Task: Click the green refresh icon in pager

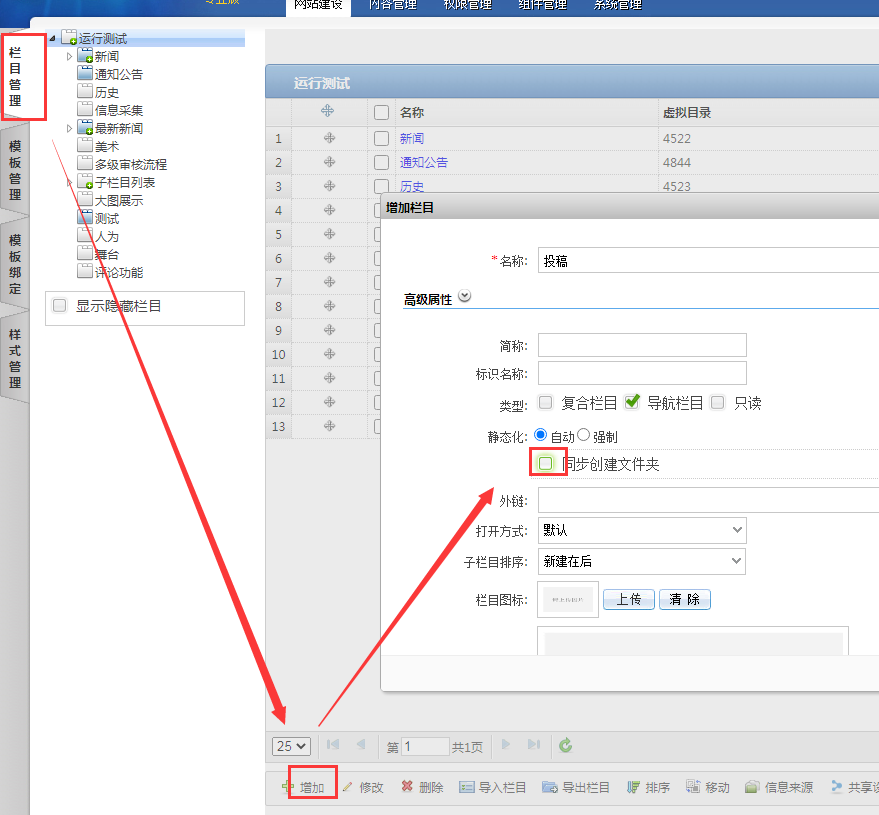Action: click(566, 745)
